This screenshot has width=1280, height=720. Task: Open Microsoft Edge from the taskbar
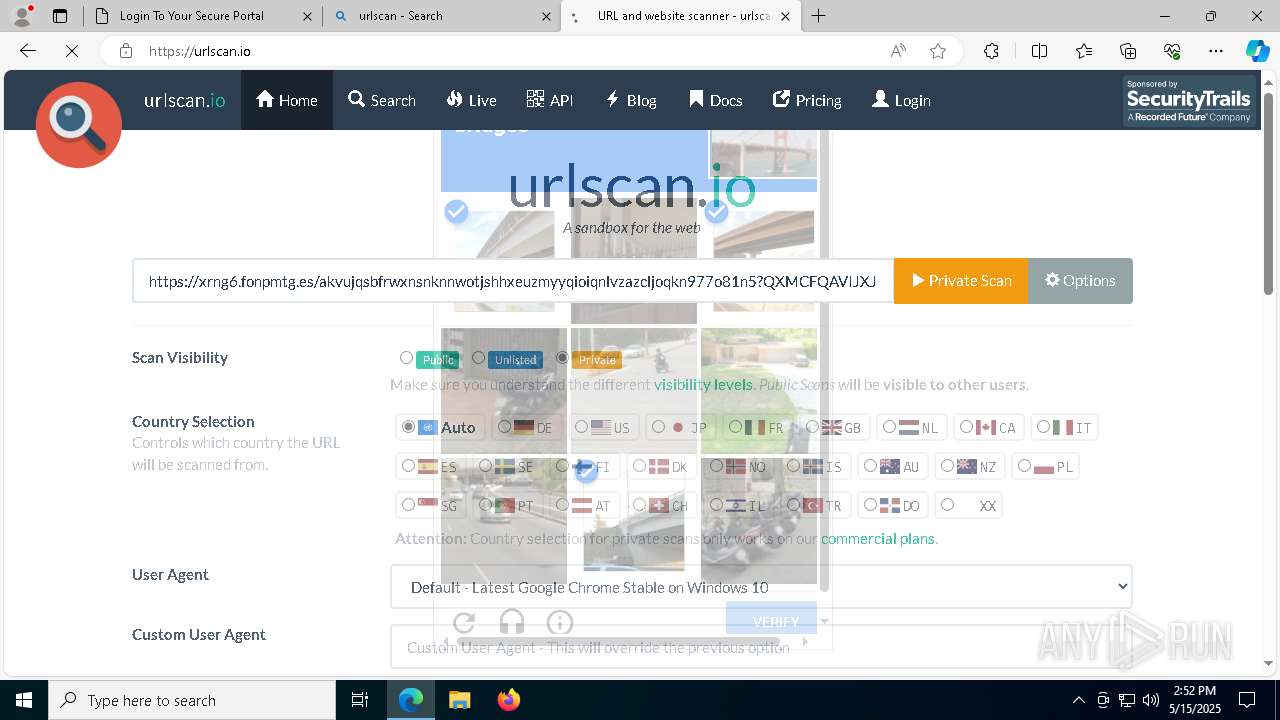click(x=411, y=700)
